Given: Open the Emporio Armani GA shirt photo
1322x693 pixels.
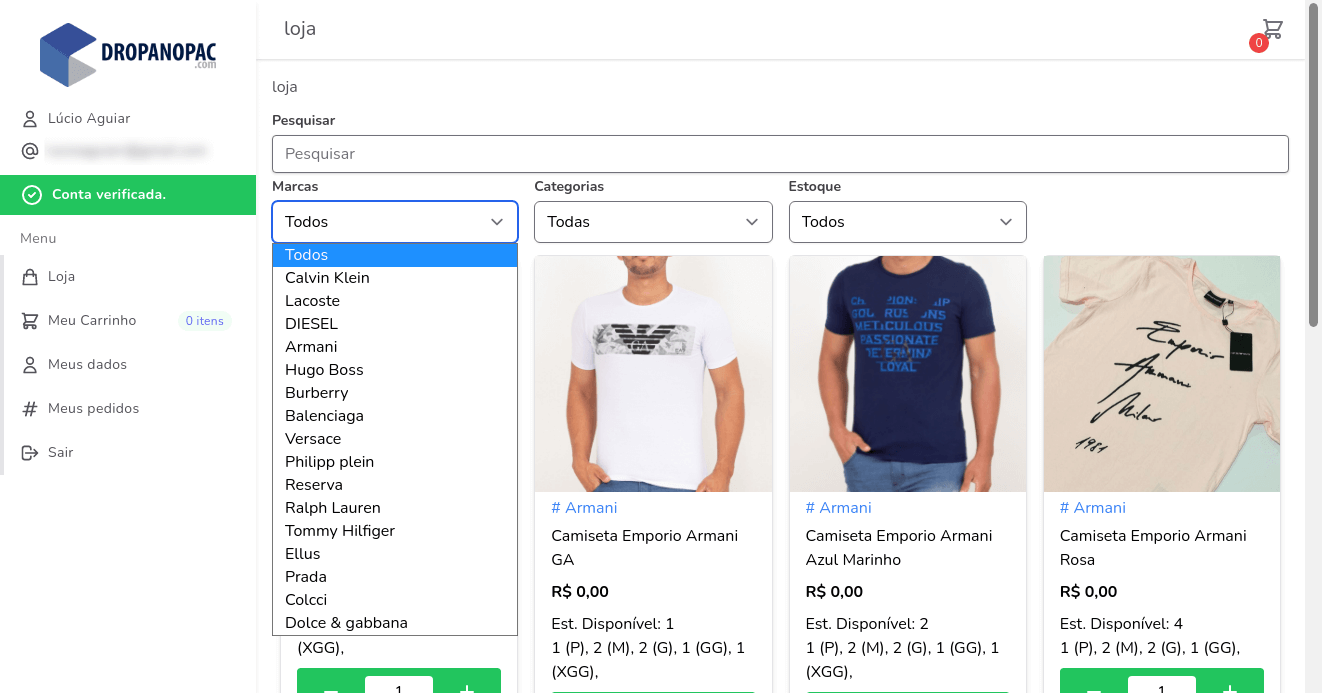Looking at the screenshot, I should (x=653, y=374).
